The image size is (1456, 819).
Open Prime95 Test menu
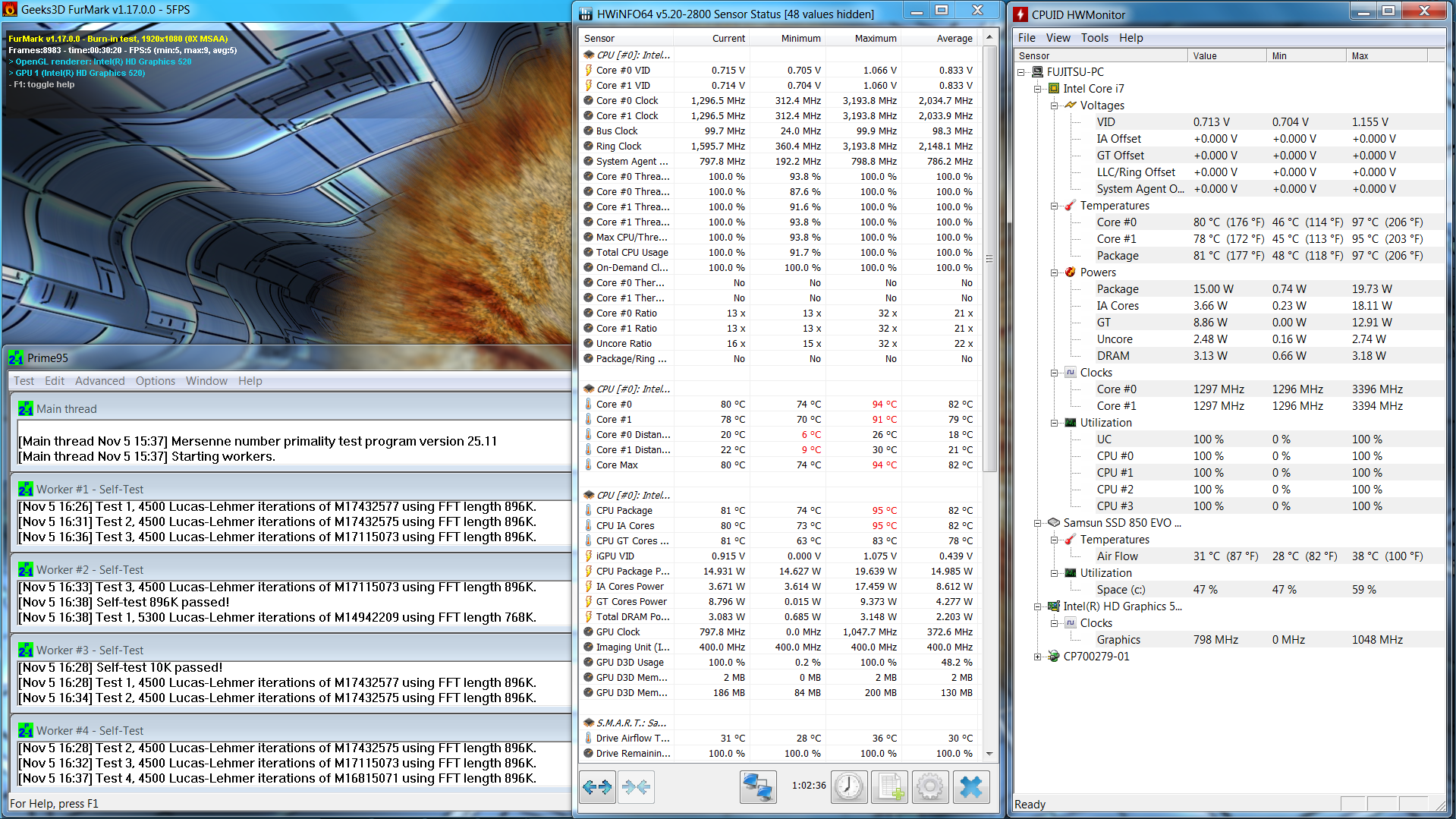point(24,380)
